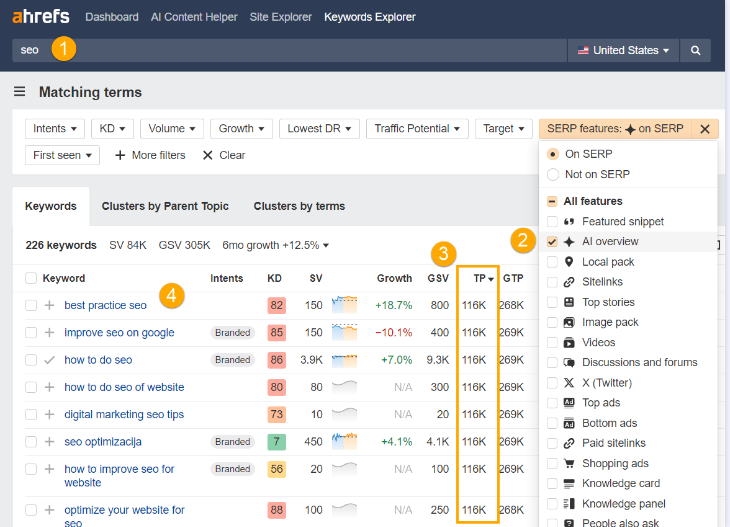Screen dimensions: 730x527
Task: Open the United States country dropdown
Action: tap(623, 50)
